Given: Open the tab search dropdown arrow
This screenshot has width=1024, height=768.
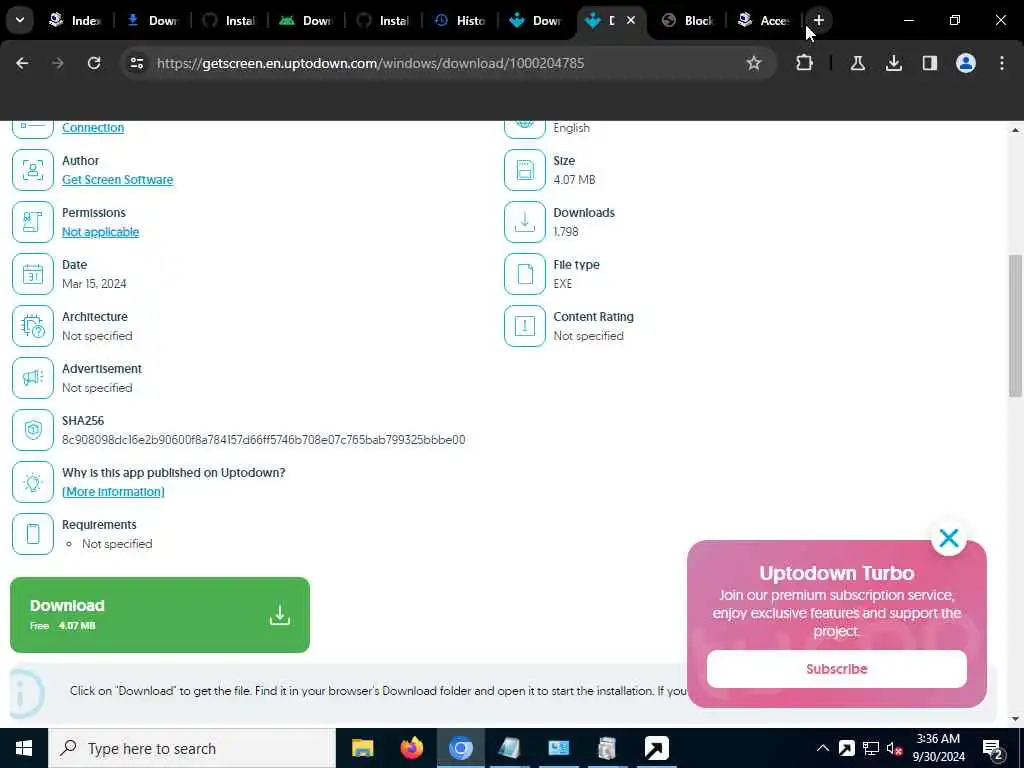Looking at the screenshot, I should [20, 20].
